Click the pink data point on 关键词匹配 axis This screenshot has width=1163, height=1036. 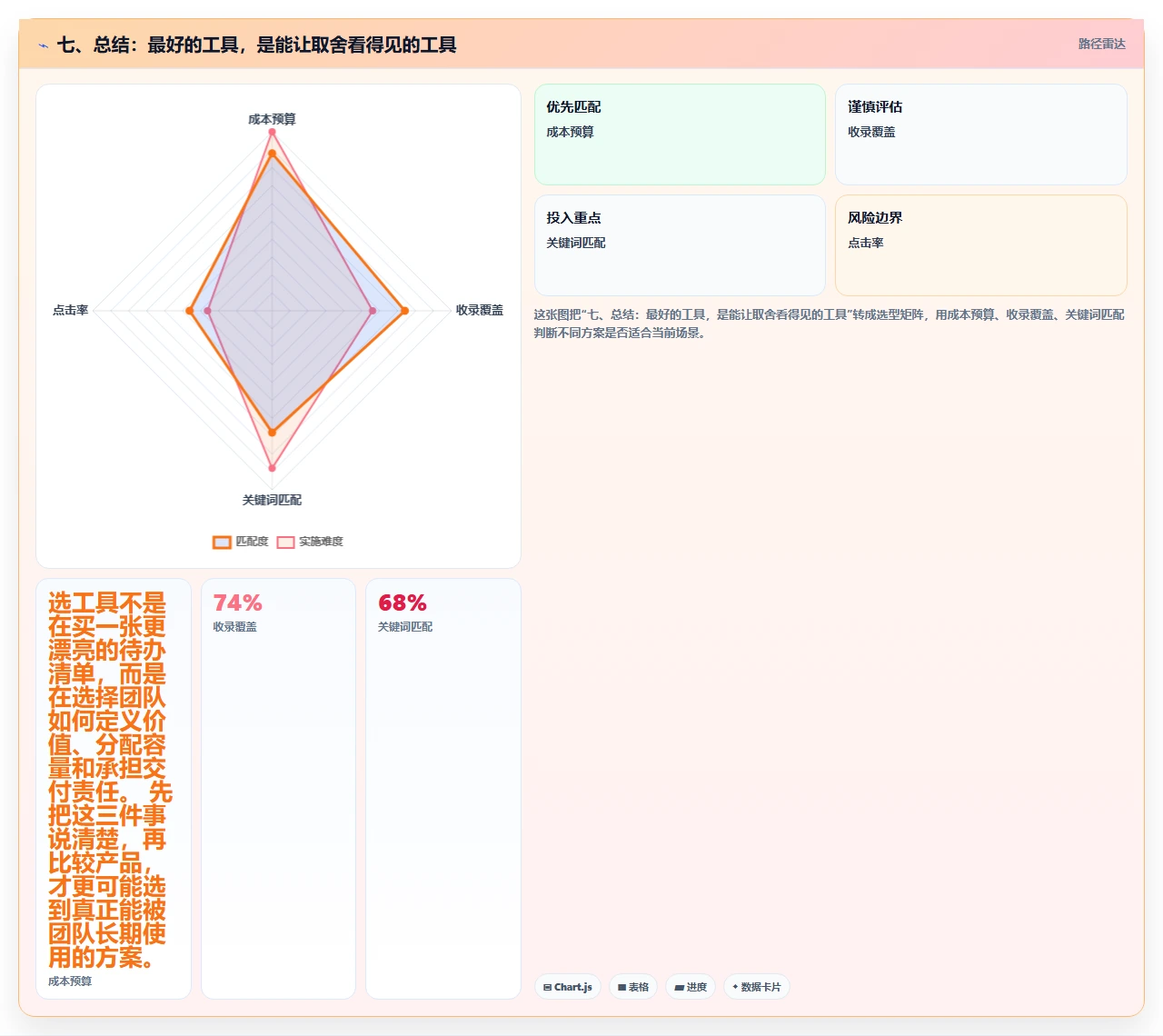(272, 468)
